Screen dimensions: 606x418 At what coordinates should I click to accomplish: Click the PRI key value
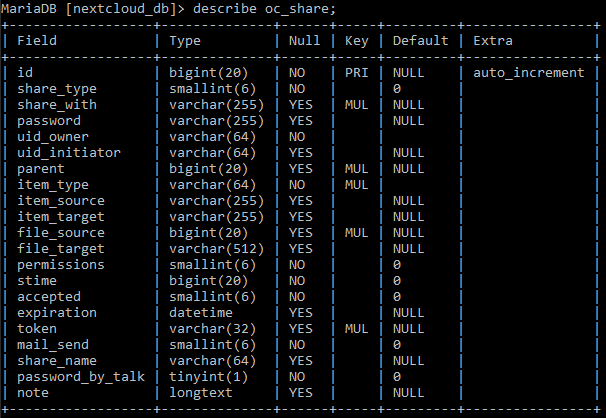pyautogui.click(x=357, y=73)
